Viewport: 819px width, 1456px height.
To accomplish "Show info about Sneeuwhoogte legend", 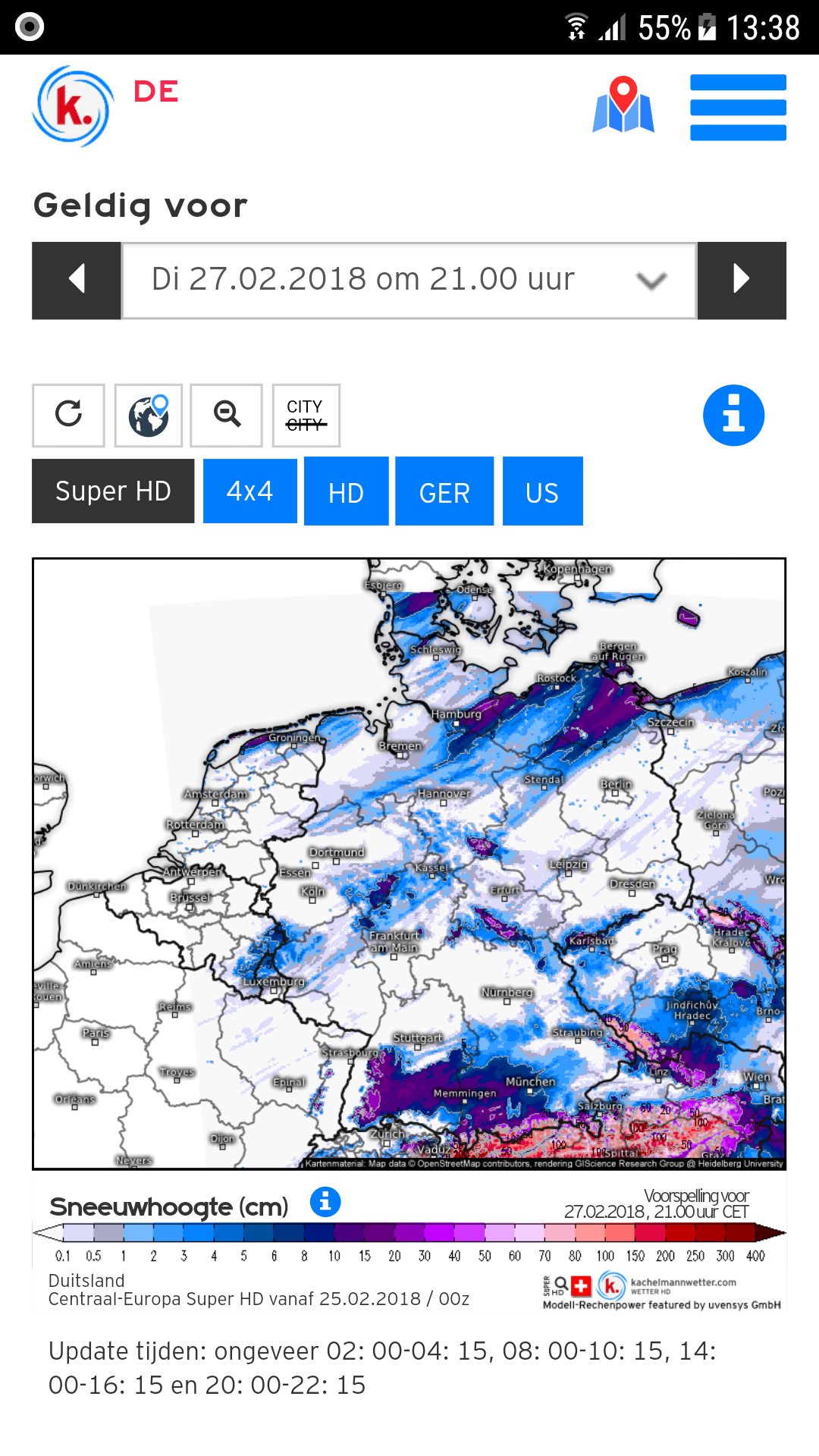I will click(x=325, y=1202).
